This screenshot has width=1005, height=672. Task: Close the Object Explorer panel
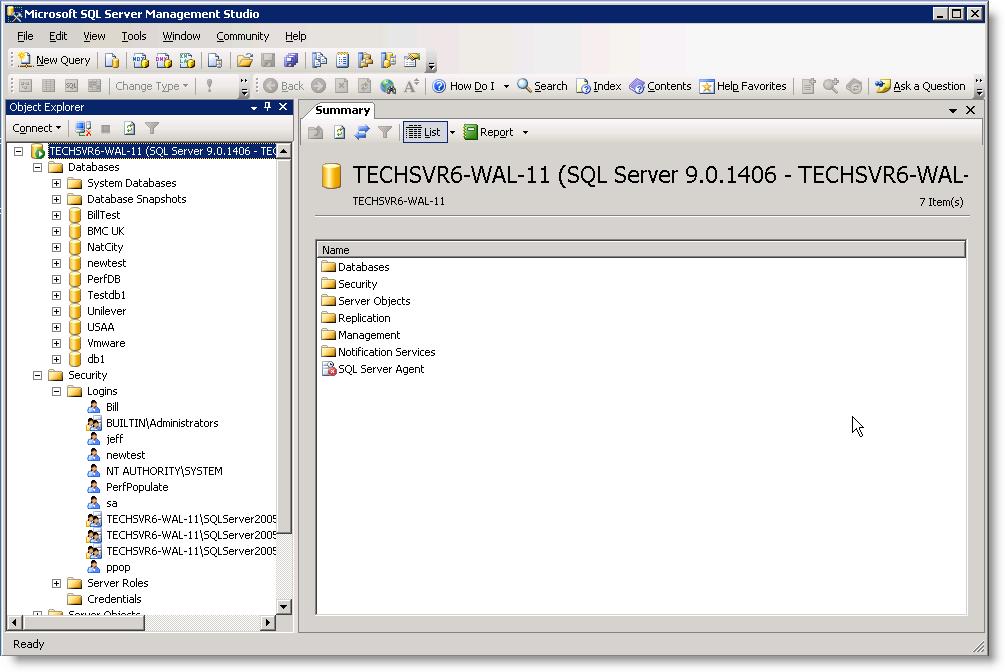[x=283, y=107]
